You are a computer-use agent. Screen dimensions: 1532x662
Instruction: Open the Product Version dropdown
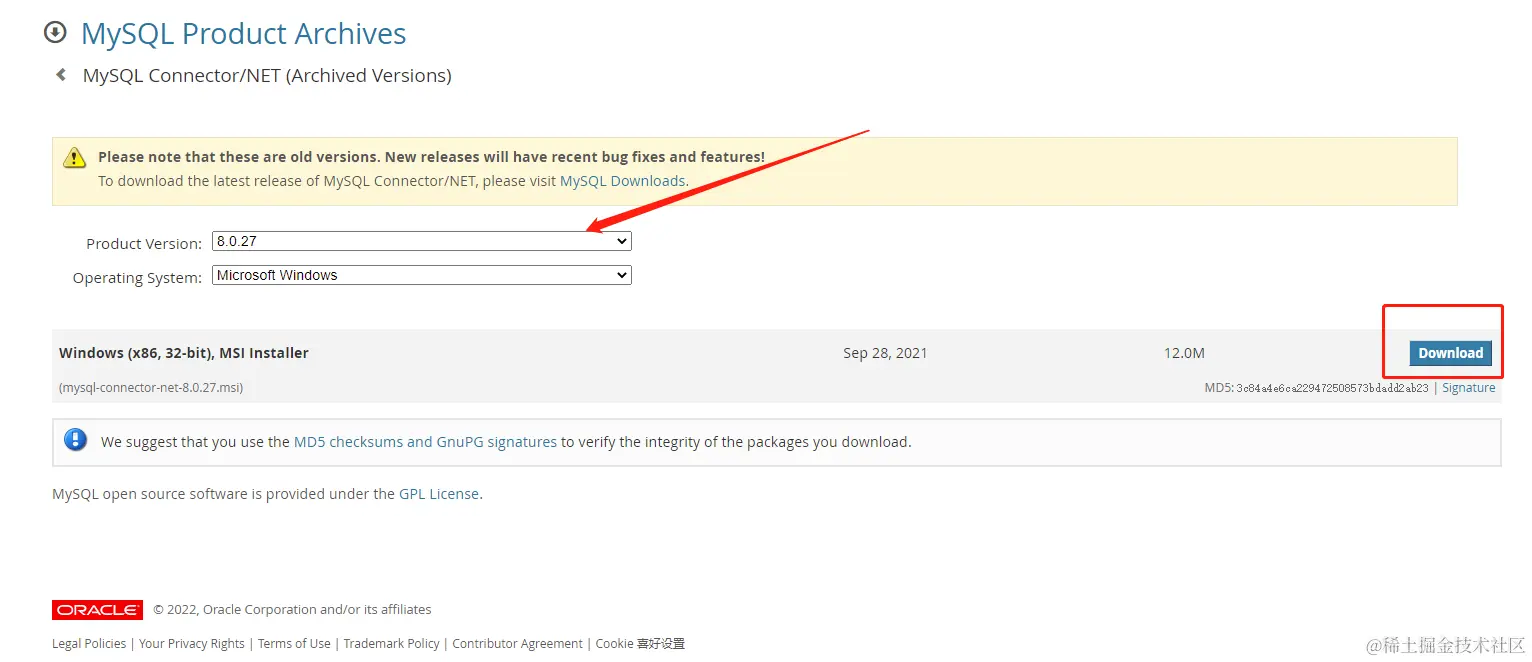pos(422,241)
